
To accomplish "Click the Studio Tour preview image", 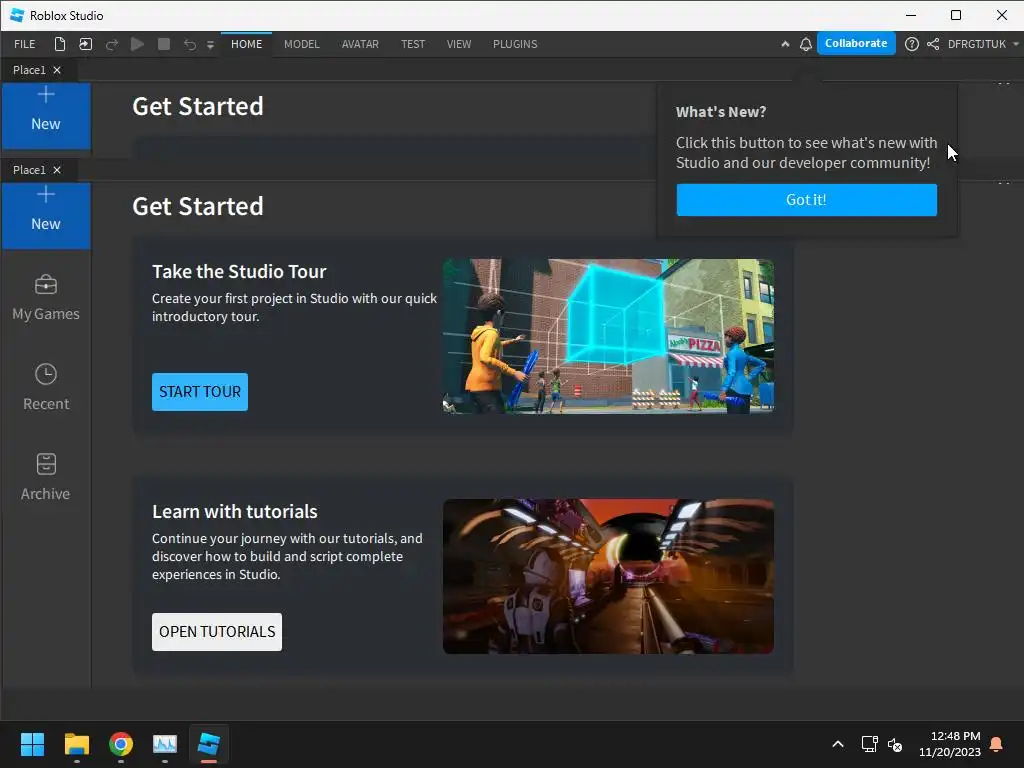I will tap(608, 336).
